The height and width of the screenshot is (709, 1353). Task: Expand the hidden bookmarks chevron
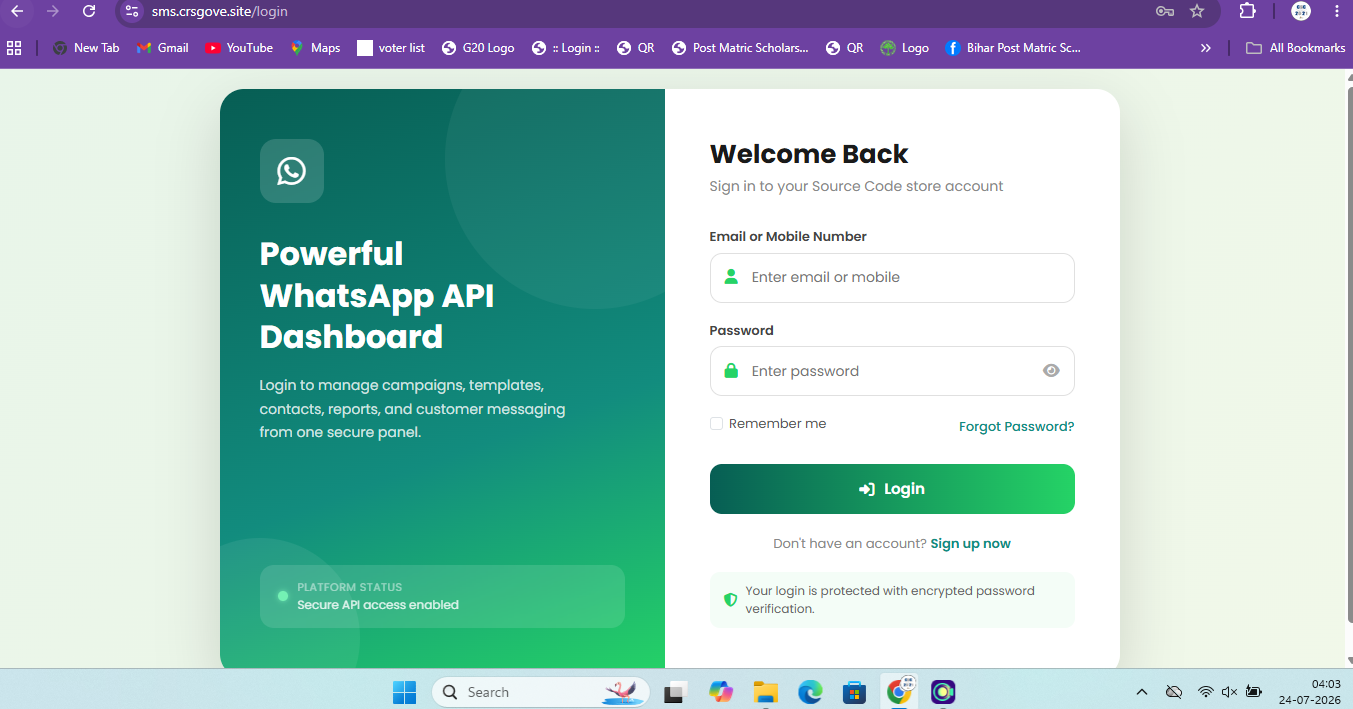pos(1206,48)
